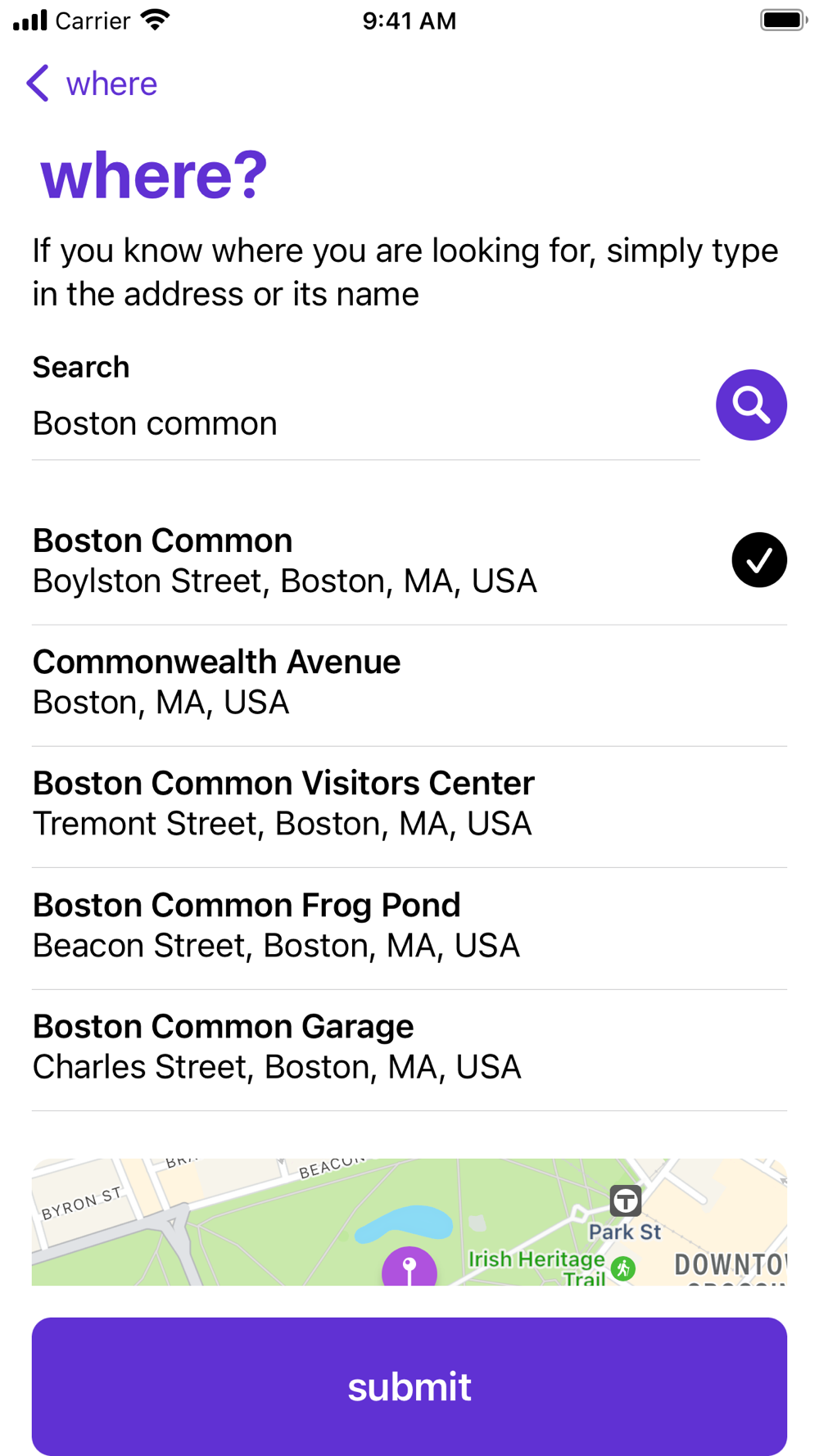Tap the back chevron arrow

[38, 84]
